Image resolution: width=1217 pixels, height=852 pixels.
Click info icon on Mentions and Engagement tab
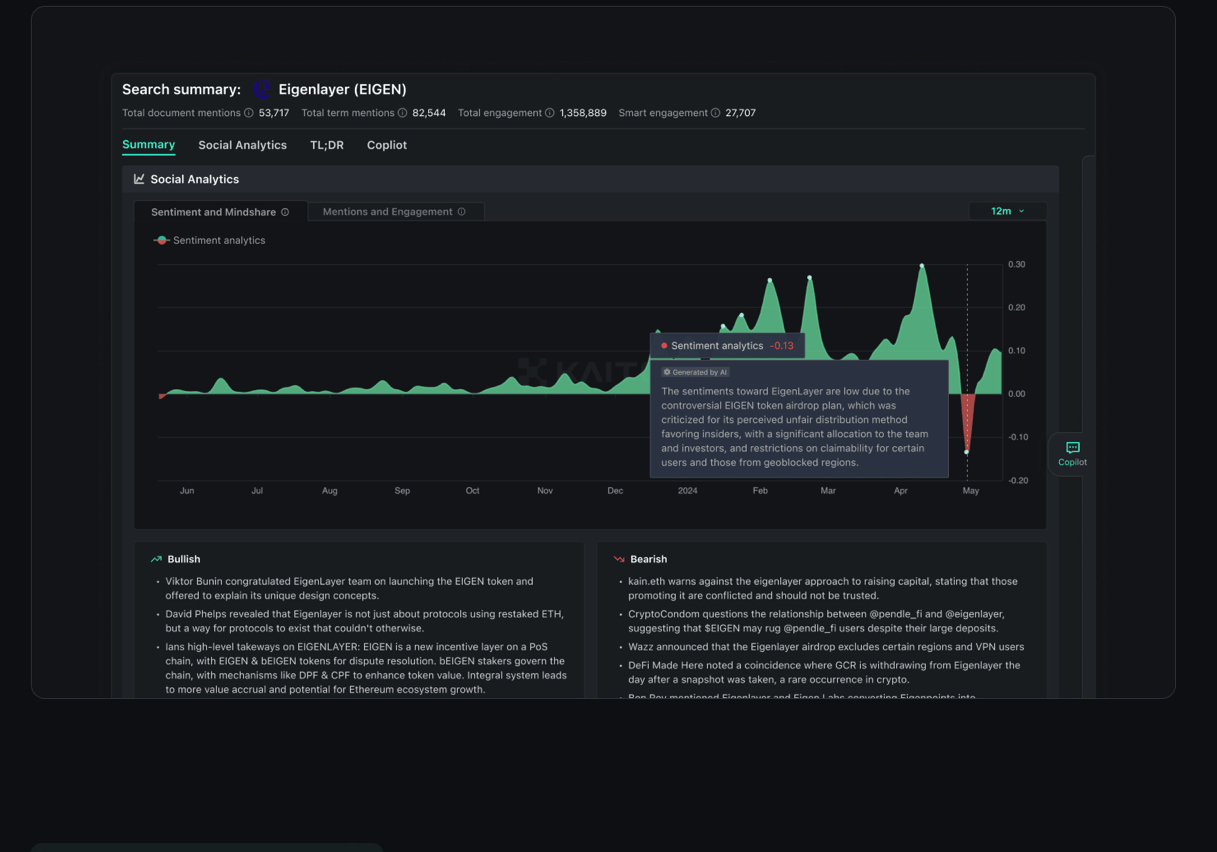click(461, 212)
